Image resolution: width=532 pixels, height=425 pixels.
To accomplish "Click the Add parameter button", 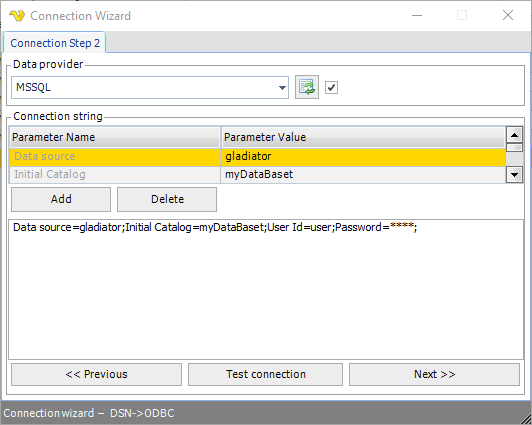I will click(61, 199).
